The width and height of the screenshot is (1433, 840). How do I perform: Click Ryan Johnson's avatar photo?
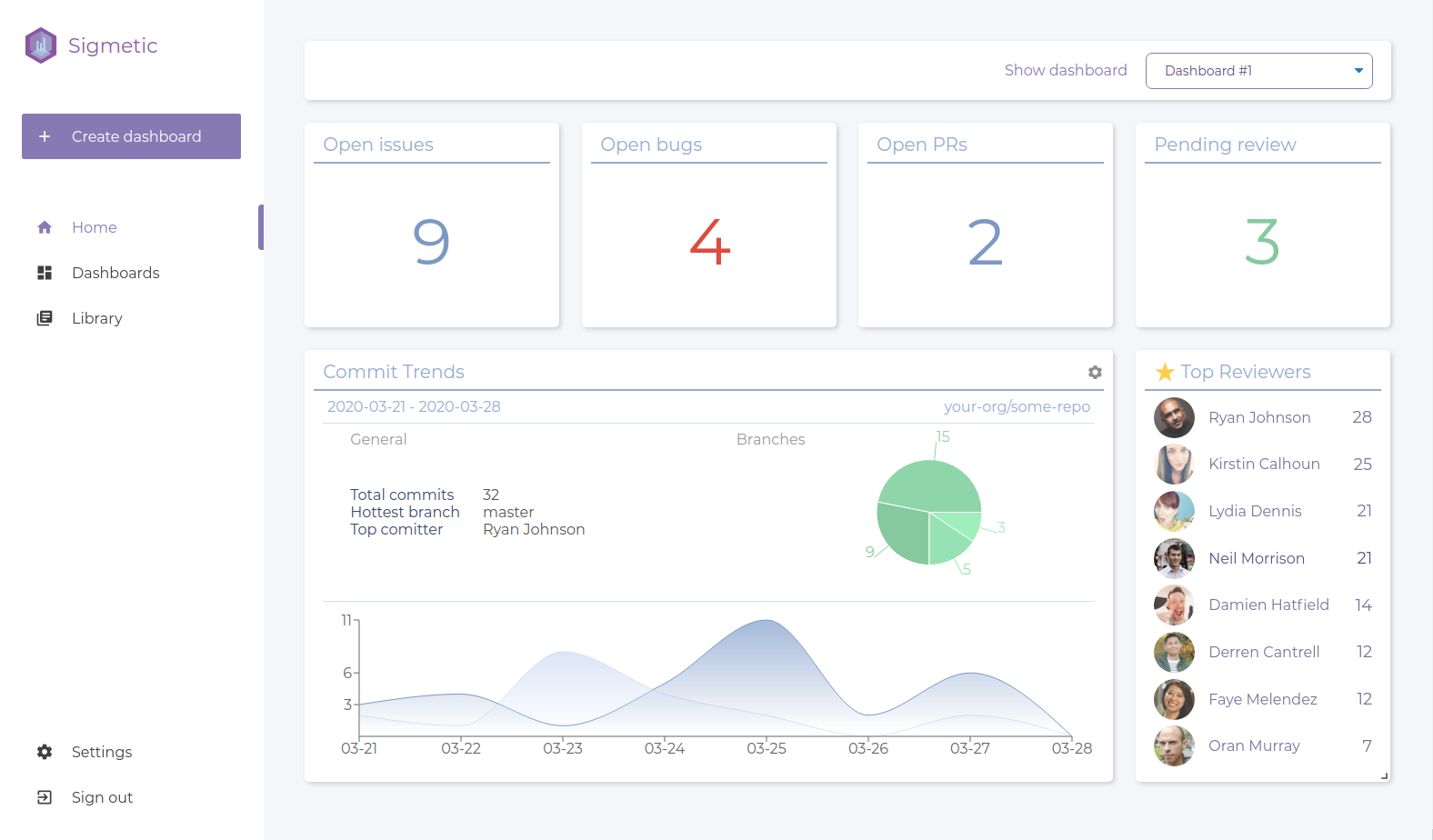click(x=1174, y=417)
